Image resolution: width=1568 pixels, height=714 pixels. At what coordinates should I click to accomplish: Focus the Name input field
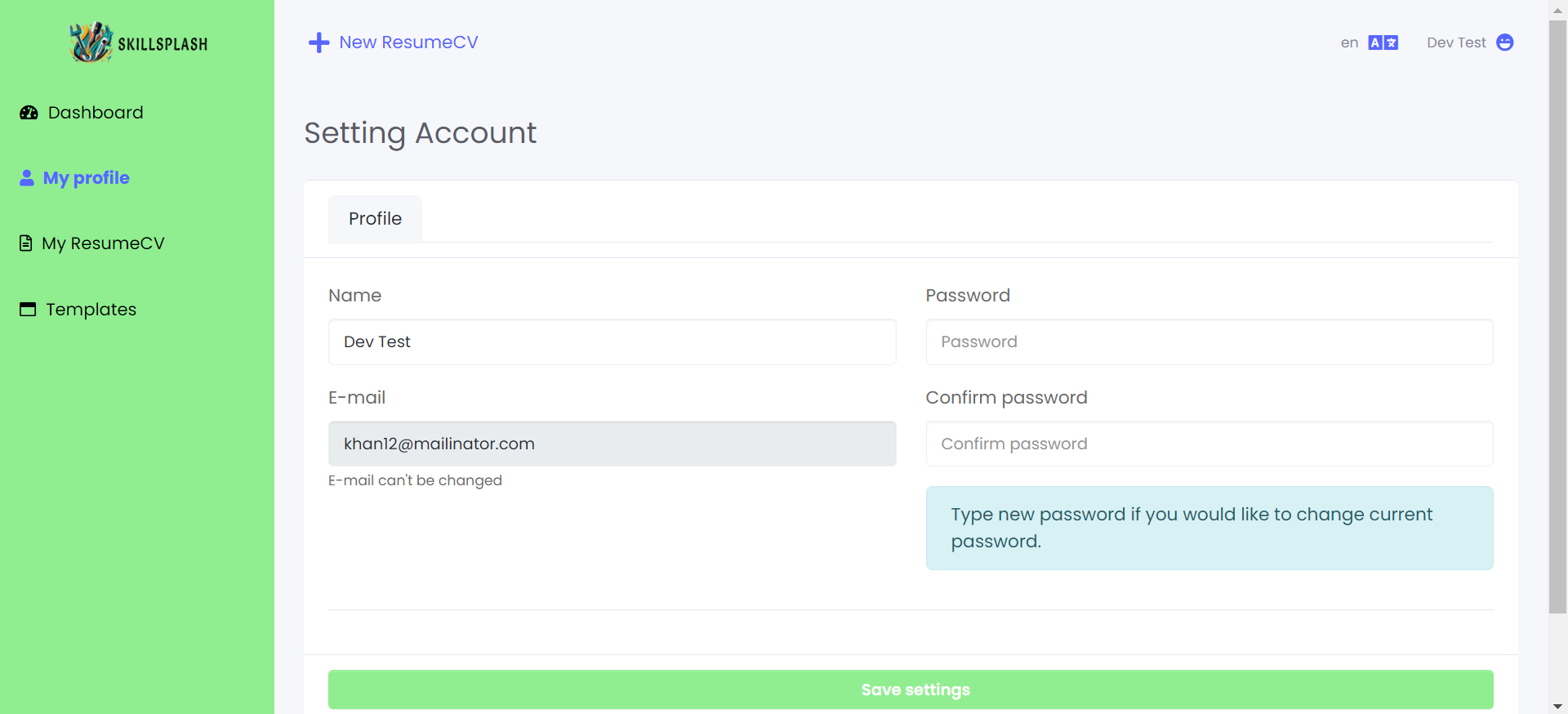612,341
